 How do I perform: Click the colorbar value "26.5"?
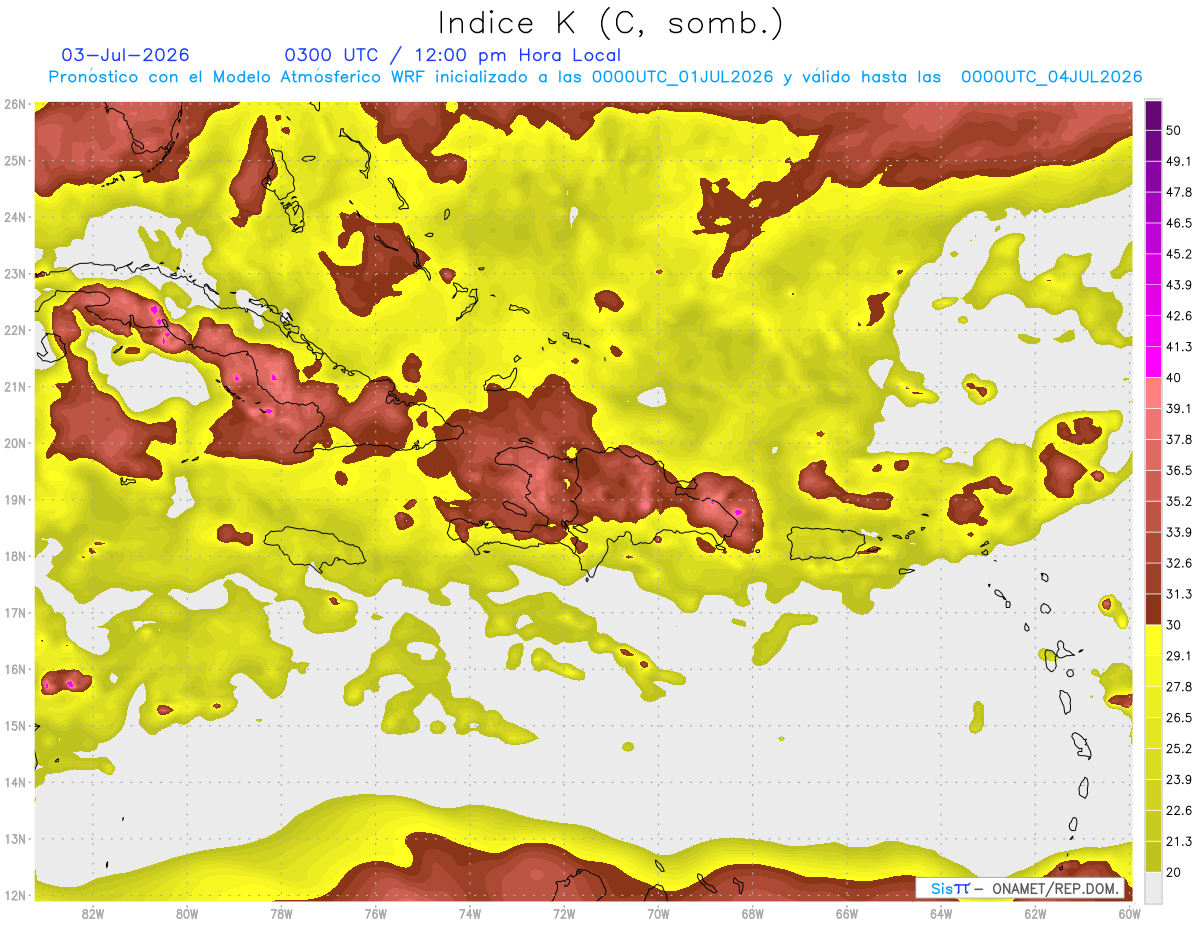pos(1180,718)
